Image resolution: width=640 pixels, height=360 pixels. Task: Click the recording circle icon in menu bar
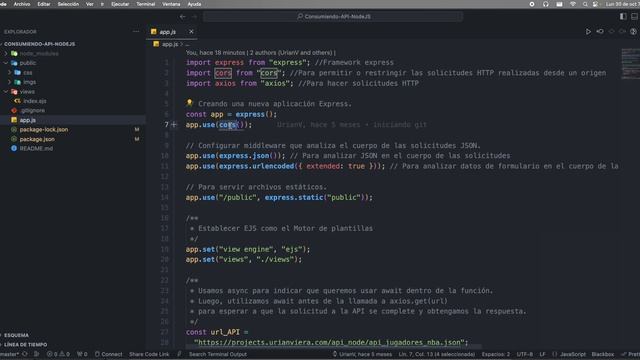tap(532, 4)
